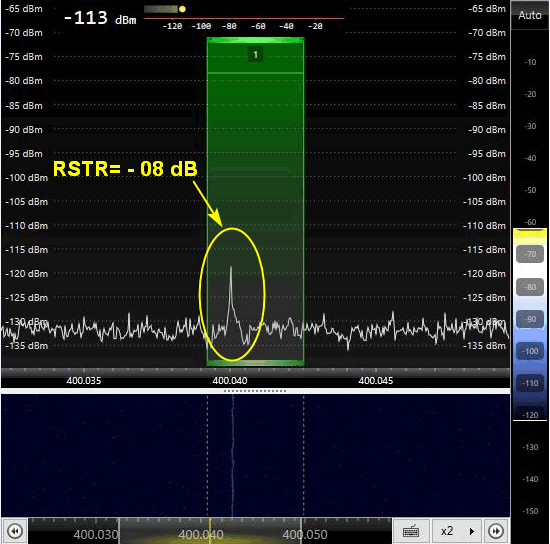This screenshot has height=544, width=550.
Task: Click the 400.035 frequency label on axis
Action: pyautogui.click(x=84, y=381)
